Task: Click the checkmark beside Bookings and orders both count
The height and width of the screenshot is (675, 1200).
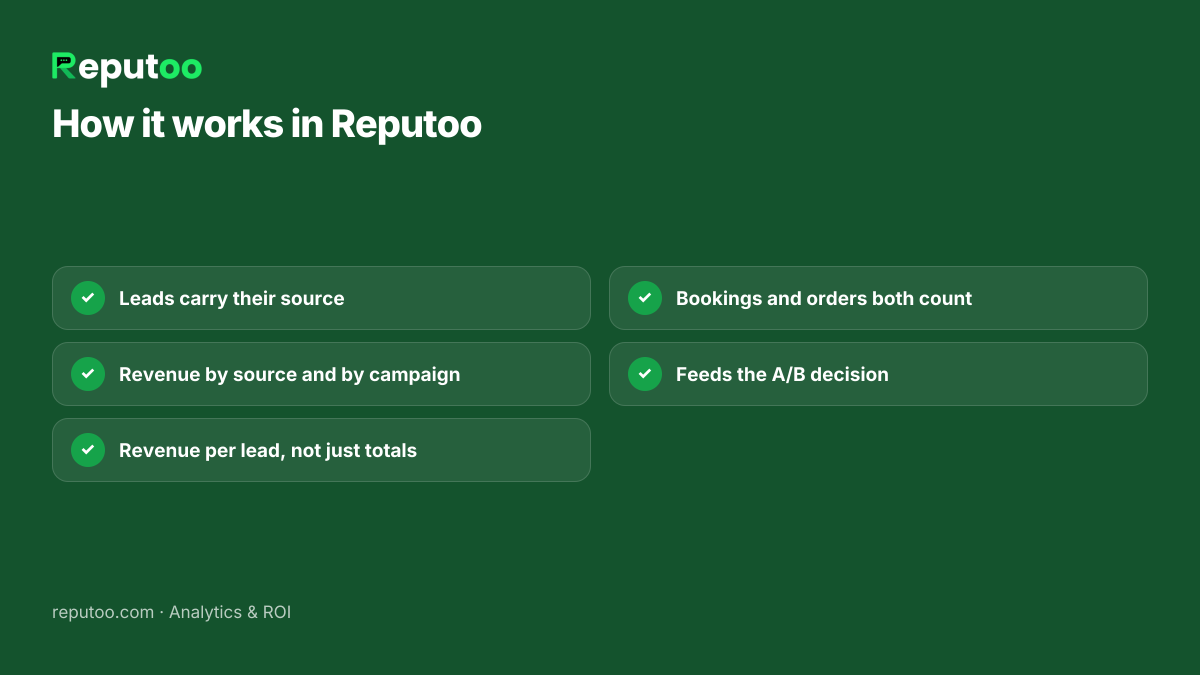Action: [645, 298]
